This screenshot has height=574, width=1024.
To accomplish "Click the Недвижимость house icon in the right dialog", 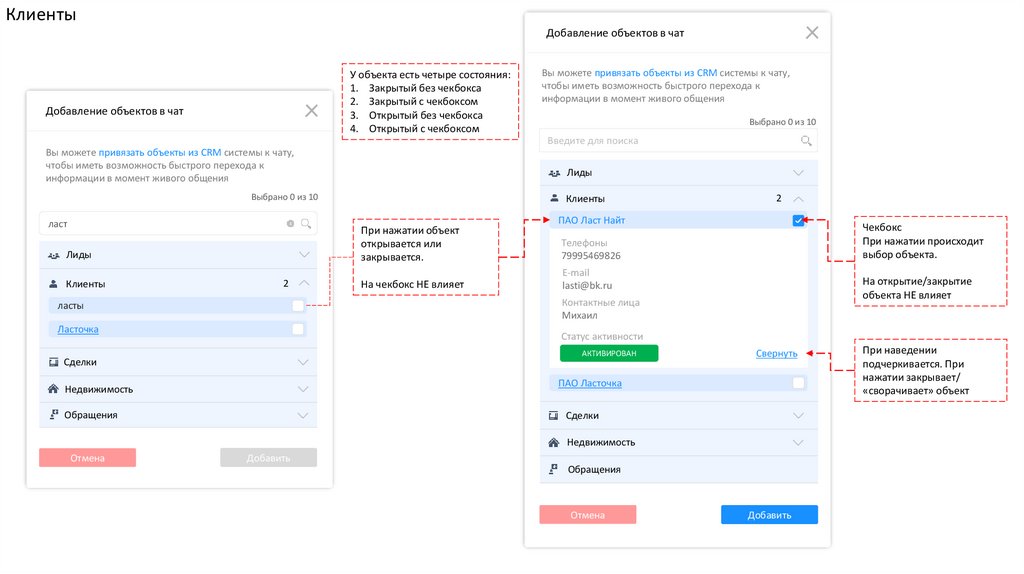I will point(553,442).
